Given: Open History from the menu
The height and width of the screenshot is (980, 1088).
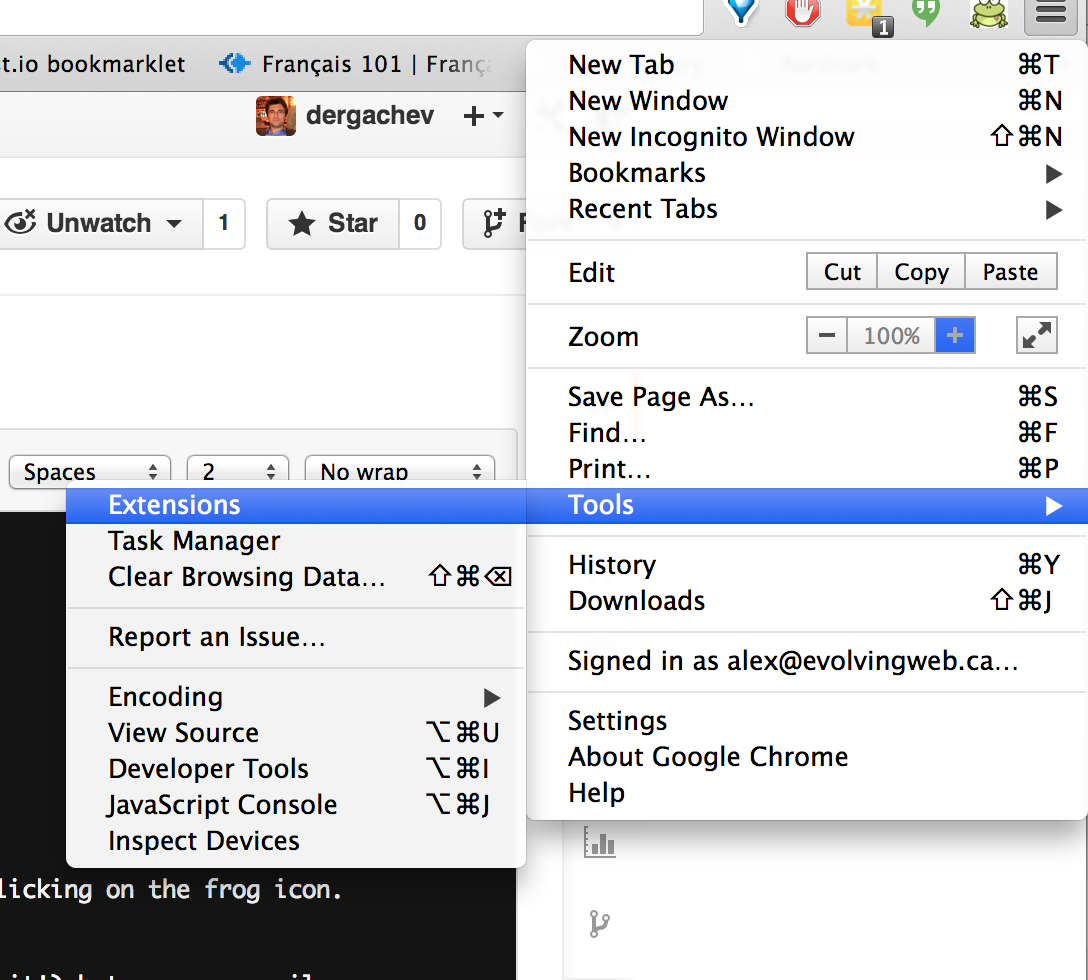Looking at the screenshot, I should [x=807, y=565].
